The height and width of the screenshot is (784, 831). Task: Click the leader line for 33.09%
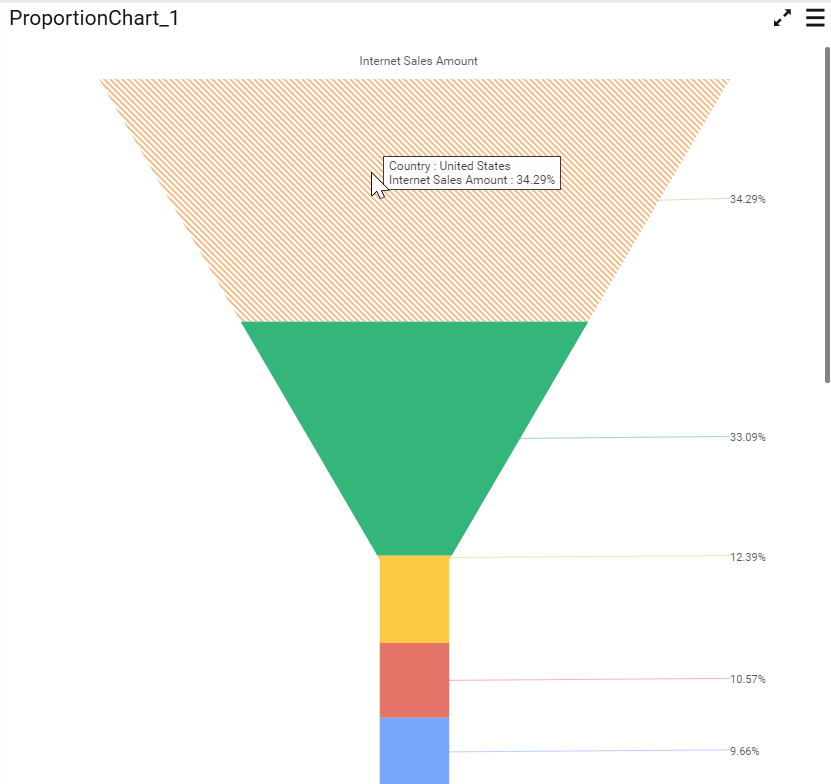tap(625, 437)
